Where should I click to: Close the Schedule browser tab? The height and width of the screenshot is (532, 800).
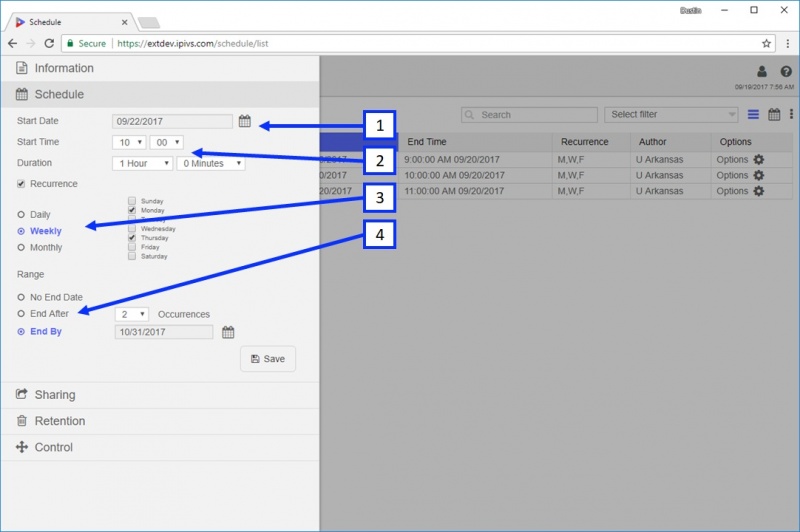124,22
